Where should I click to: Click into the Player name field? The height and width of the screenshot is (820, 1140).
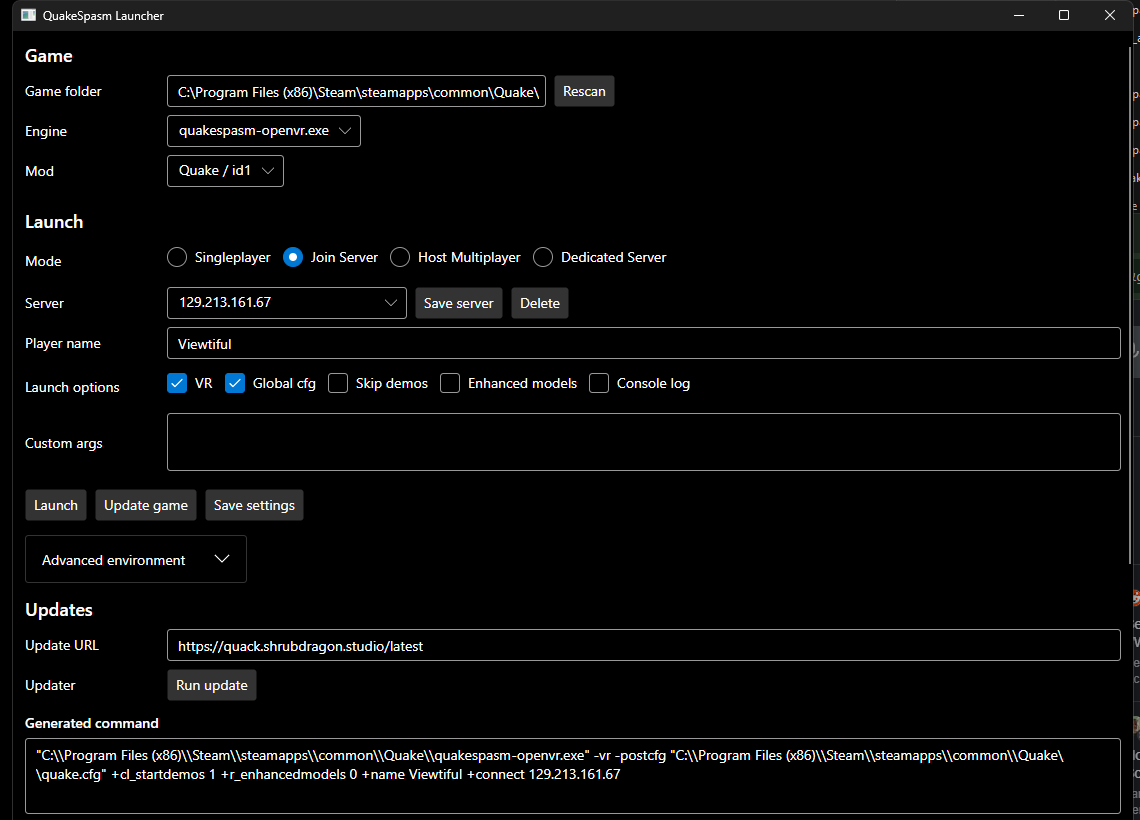[x=643, y=343]
